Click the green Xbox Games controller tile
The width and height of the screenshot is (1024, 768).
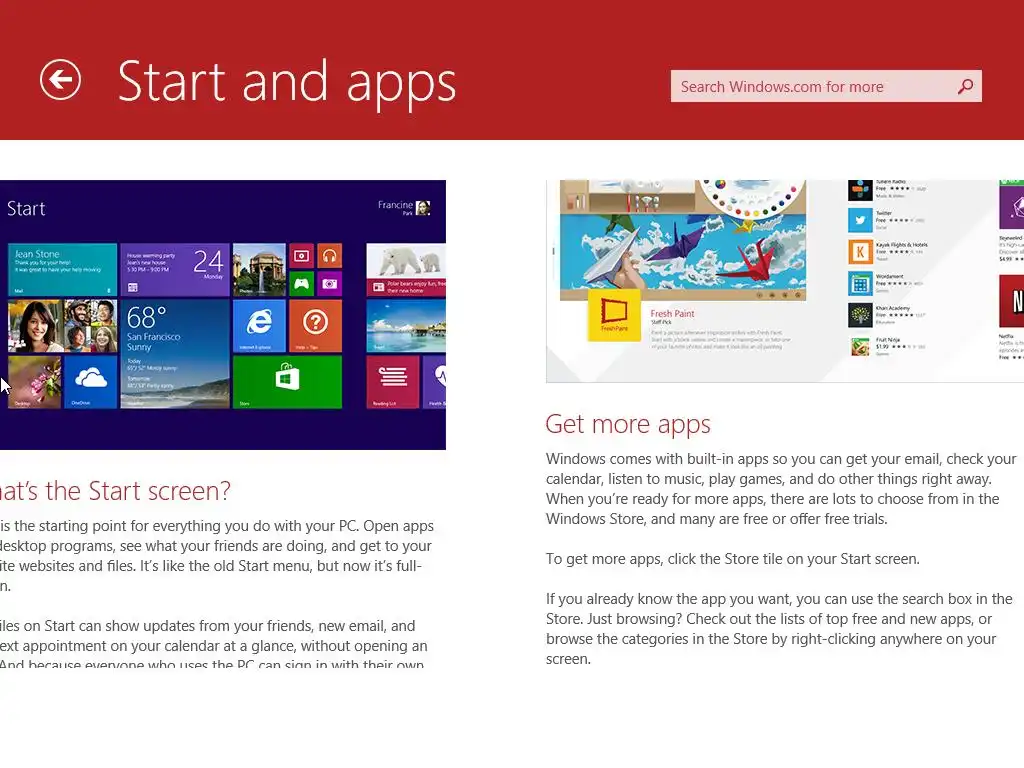302,284
